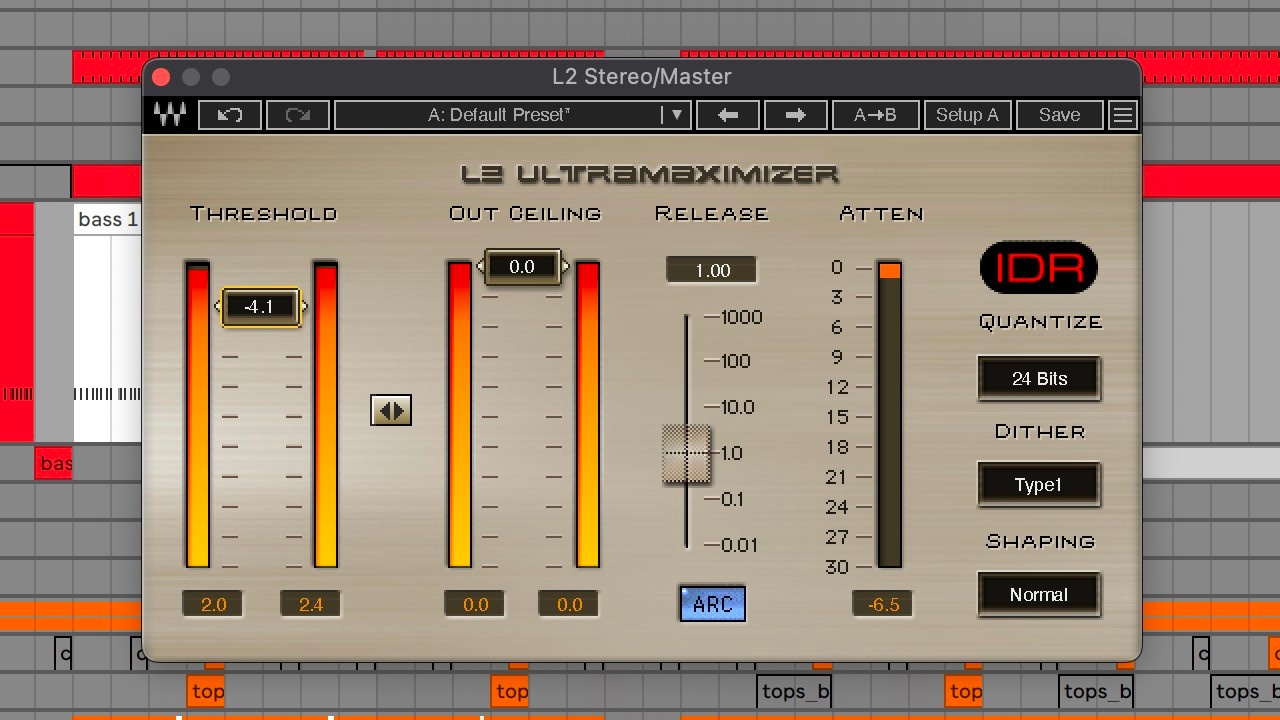Image resolution: width=1280 pixels, height=720 pixels.
Task: Grab the Release slider handle
Action: click(x=686, y=453)
